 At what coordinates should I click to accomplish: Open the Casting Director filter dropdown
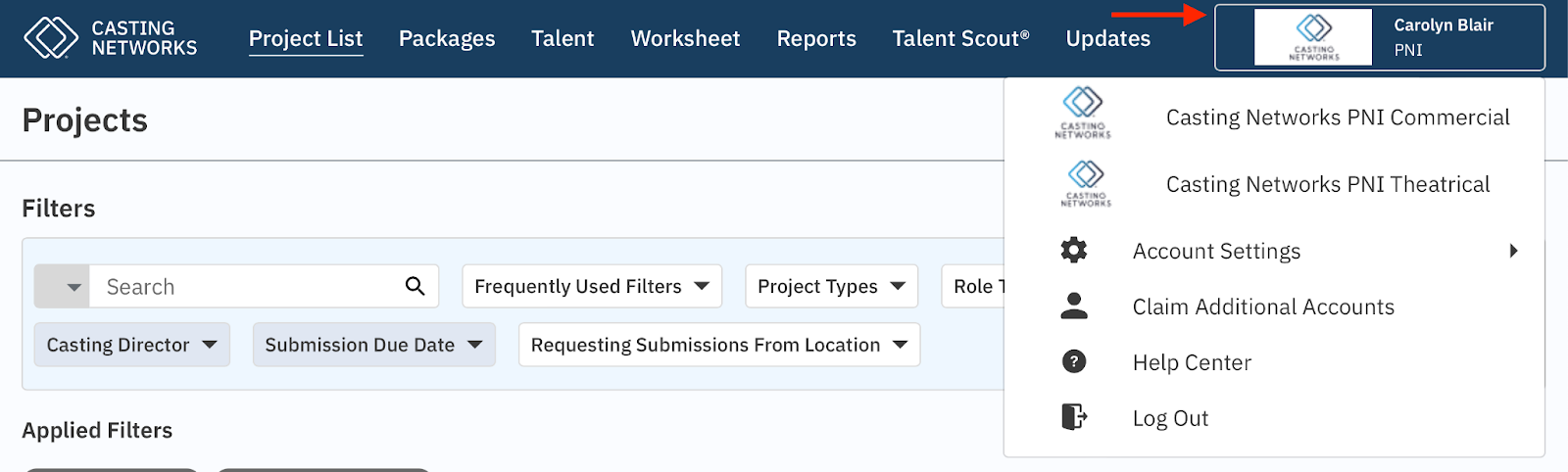tap(132, 345)
